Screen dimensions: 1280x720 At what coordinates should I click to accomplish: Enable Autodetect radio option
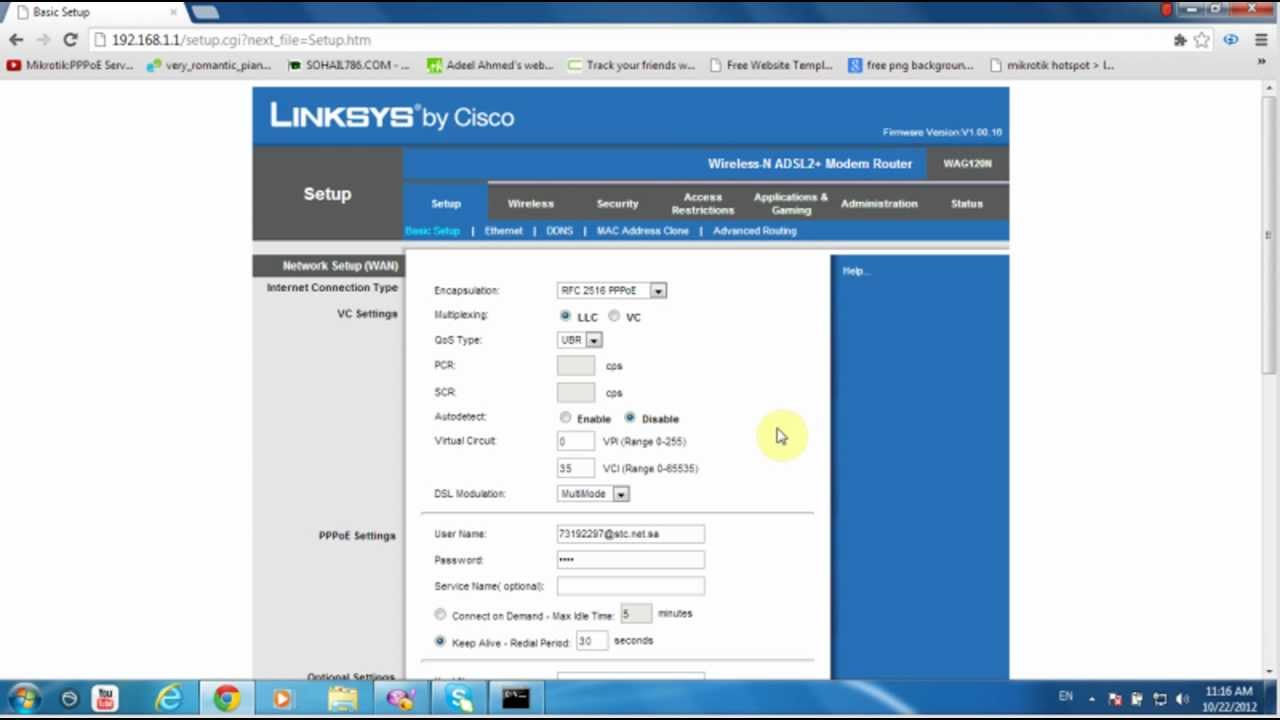566,418
